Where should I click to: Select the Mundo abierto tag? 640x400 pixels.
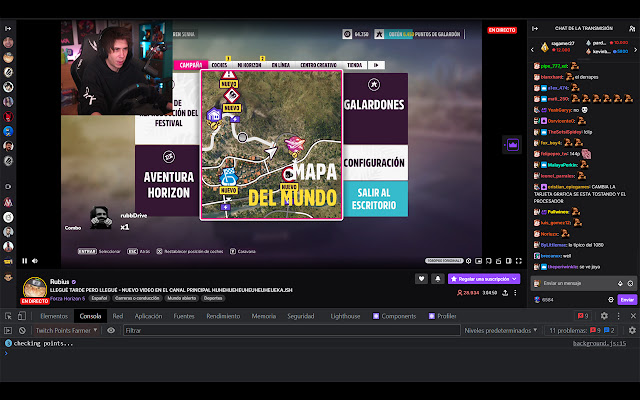[182, 298]
